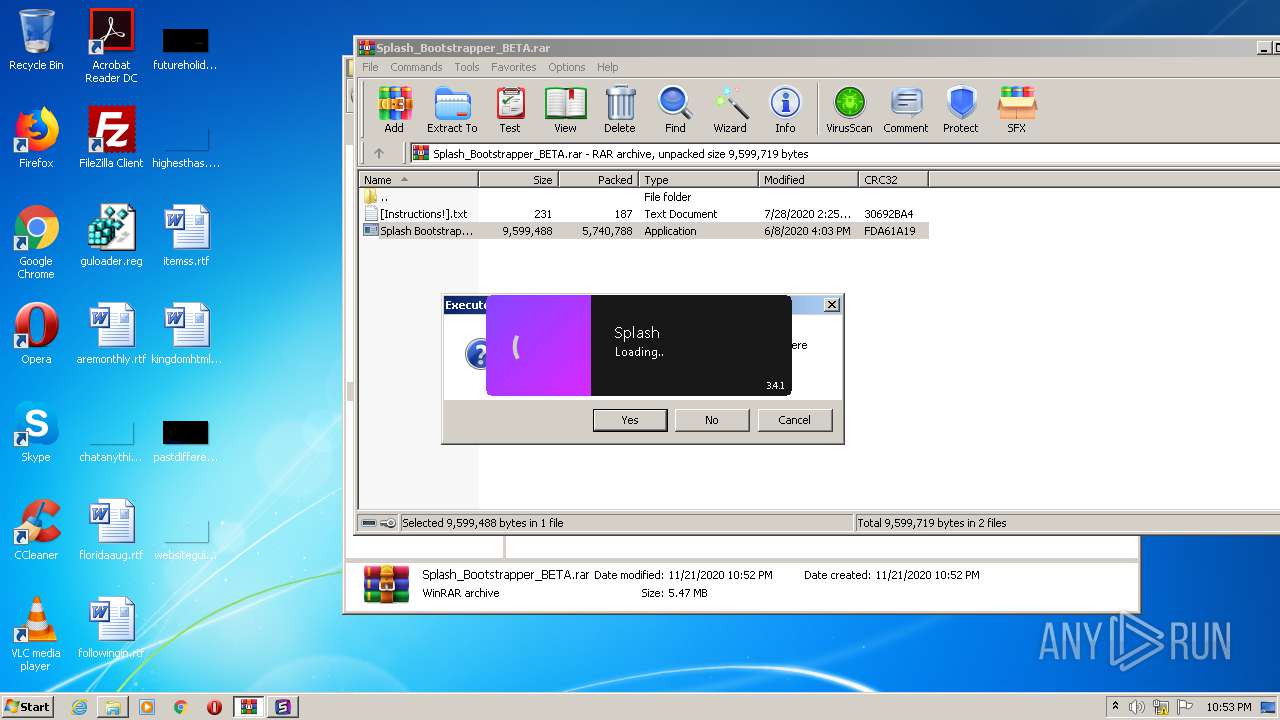Open the Favorites menu
The image size is (1280, 720).
(x=514, y=67)
